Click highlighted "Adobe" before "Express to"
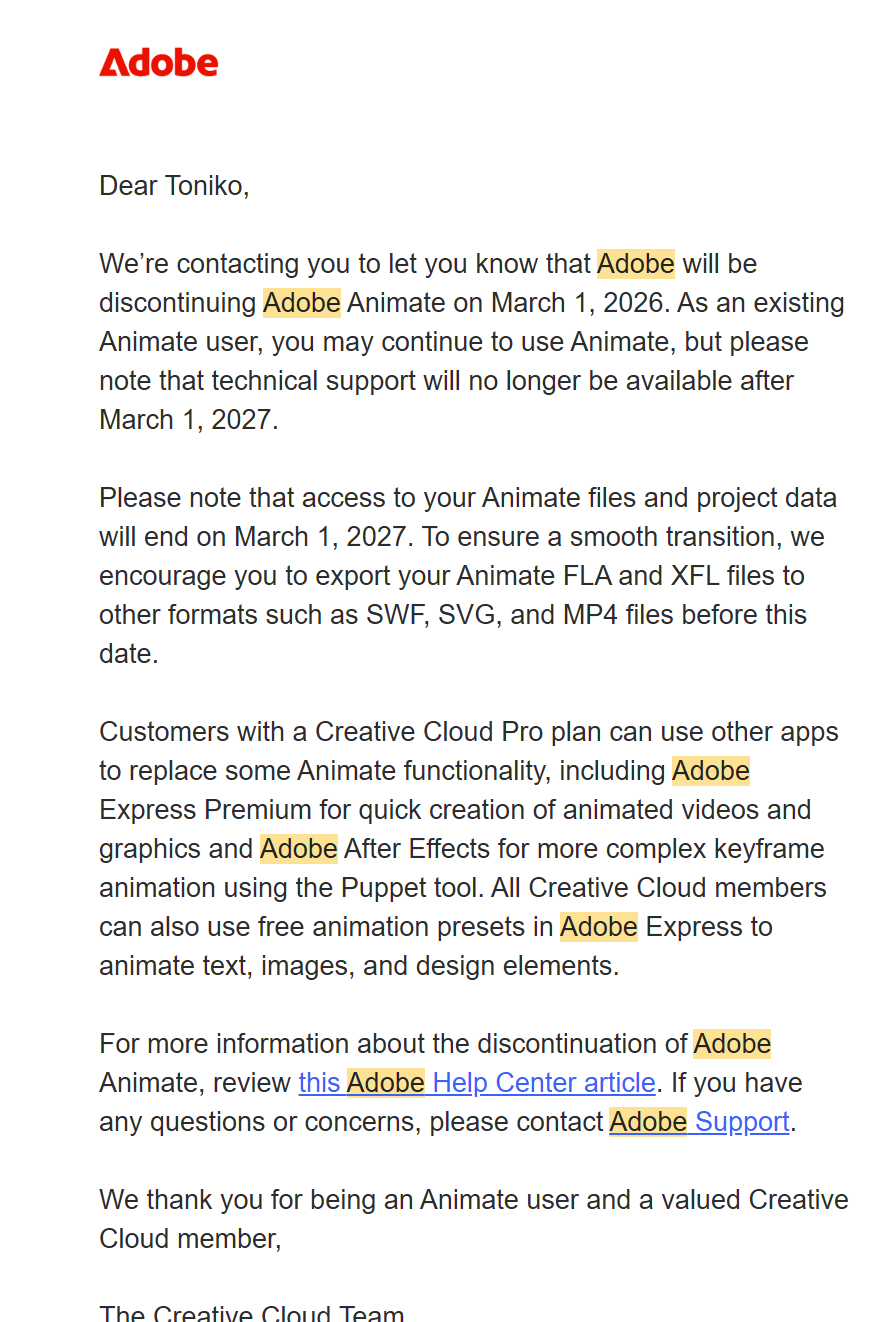 pos(599,927)
